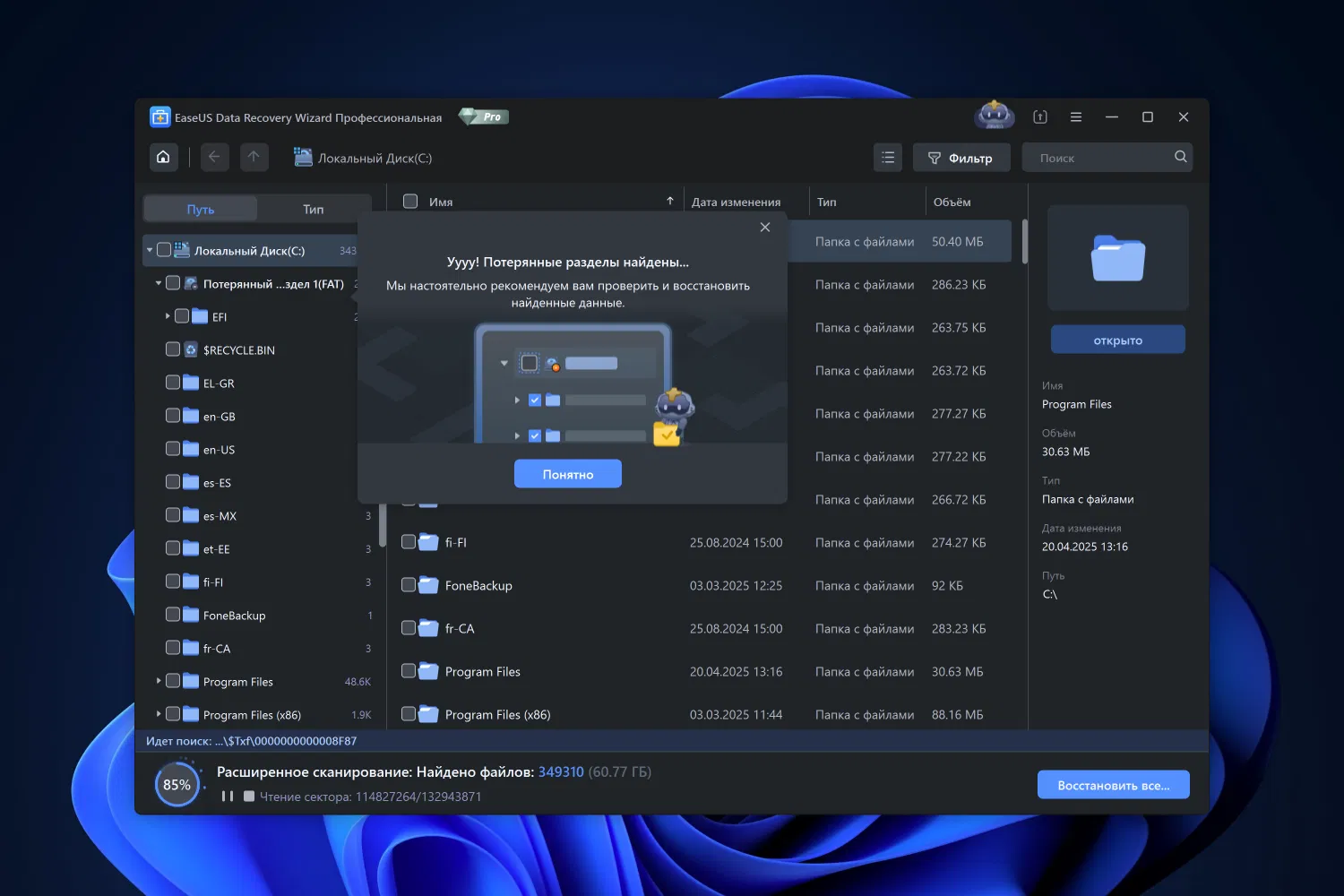1344x896 pixels.
Task: Tick the EL-GR checkbox in the tree
Action: coord(173,383)
